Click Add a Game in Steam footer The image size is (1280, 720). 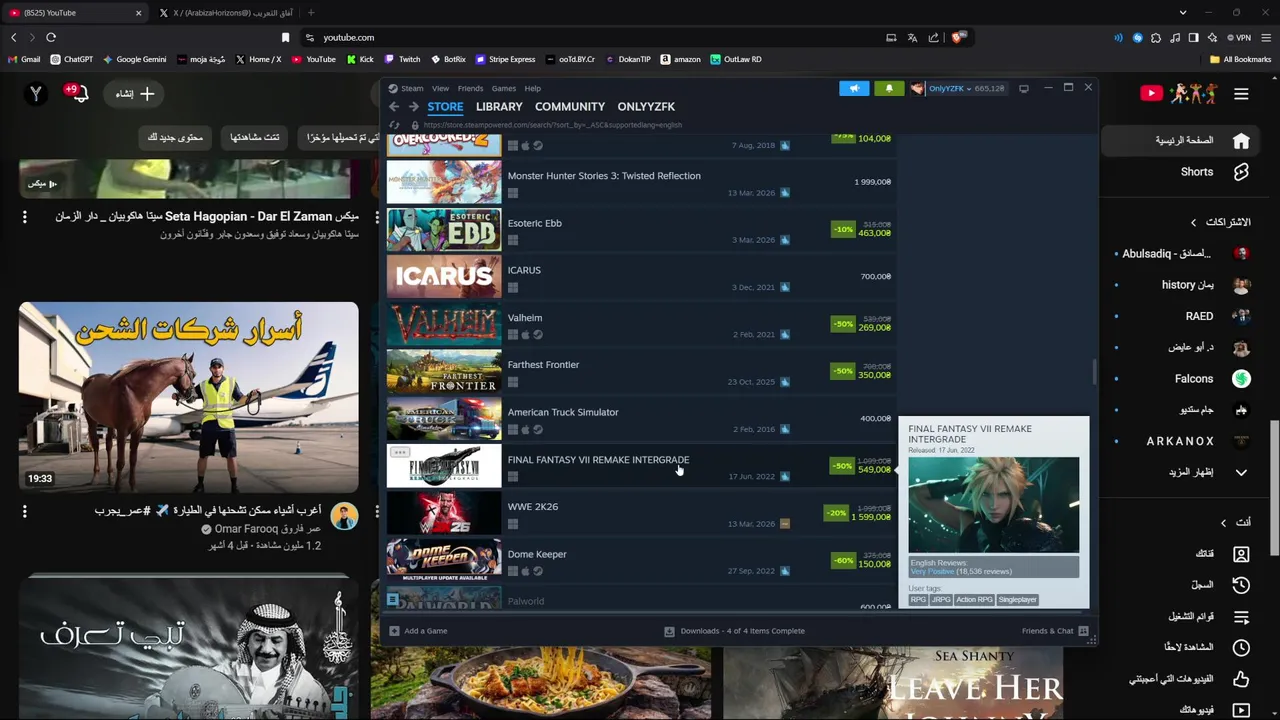418,631
